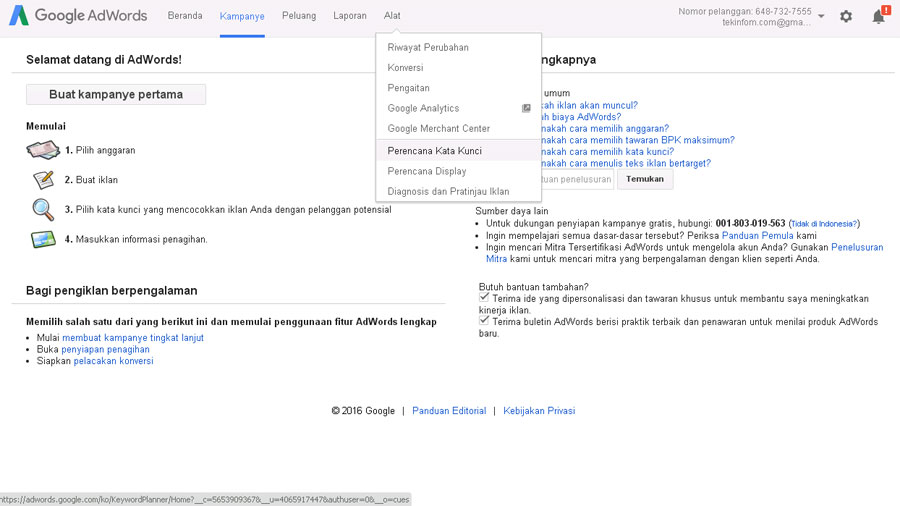Image resolution: width=900 pixels, height=506 pixels.
Task: Click the Google AdWords logo
Action: pyautogui.click(x=78, y=15)
